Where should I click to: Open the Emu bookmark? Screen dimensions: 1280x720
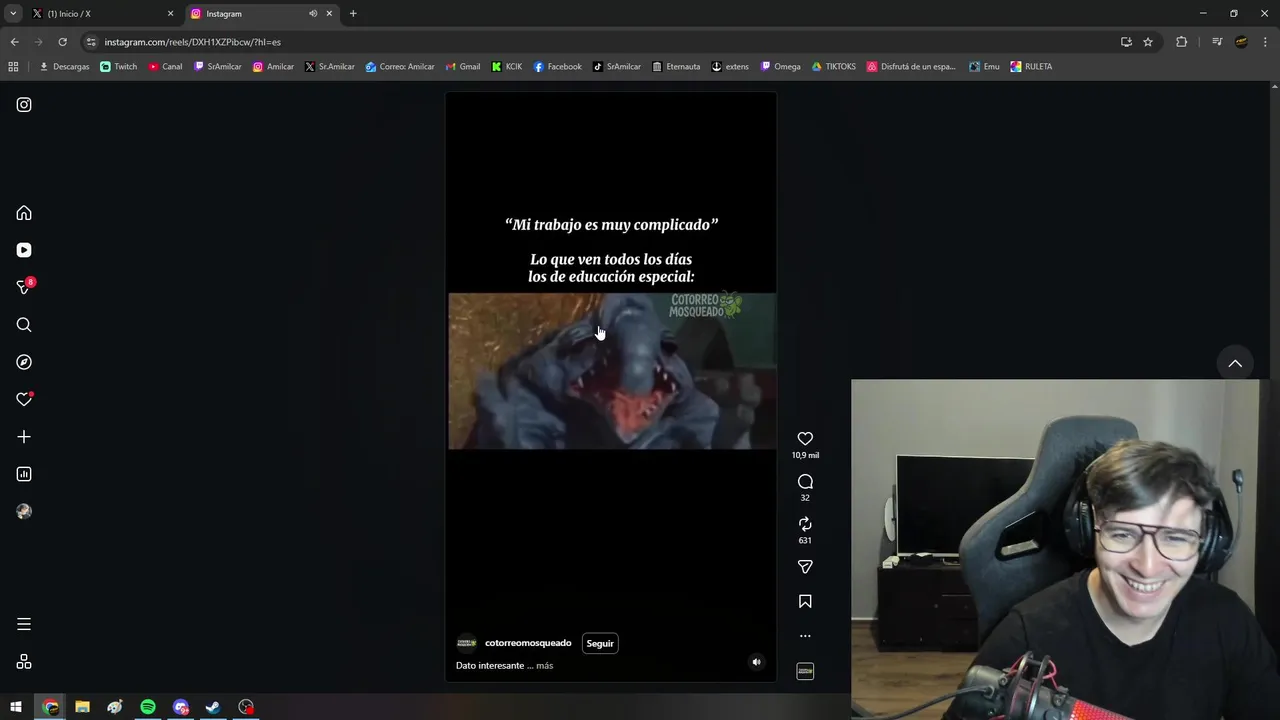(984, 67)
